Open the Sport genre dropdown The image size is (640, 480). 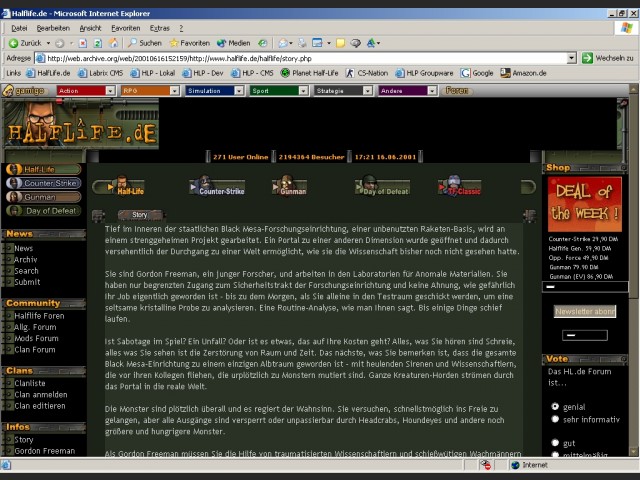pyautogui.click(x=279, y=91)
